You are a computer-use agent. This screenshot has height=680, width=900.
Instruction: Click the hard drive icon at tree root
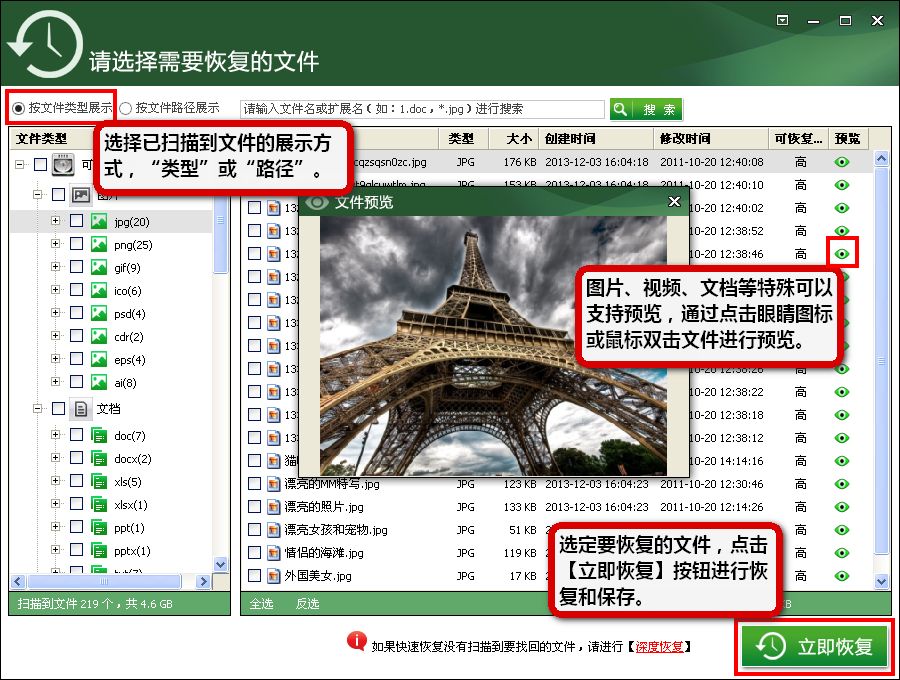coord(63,164)
